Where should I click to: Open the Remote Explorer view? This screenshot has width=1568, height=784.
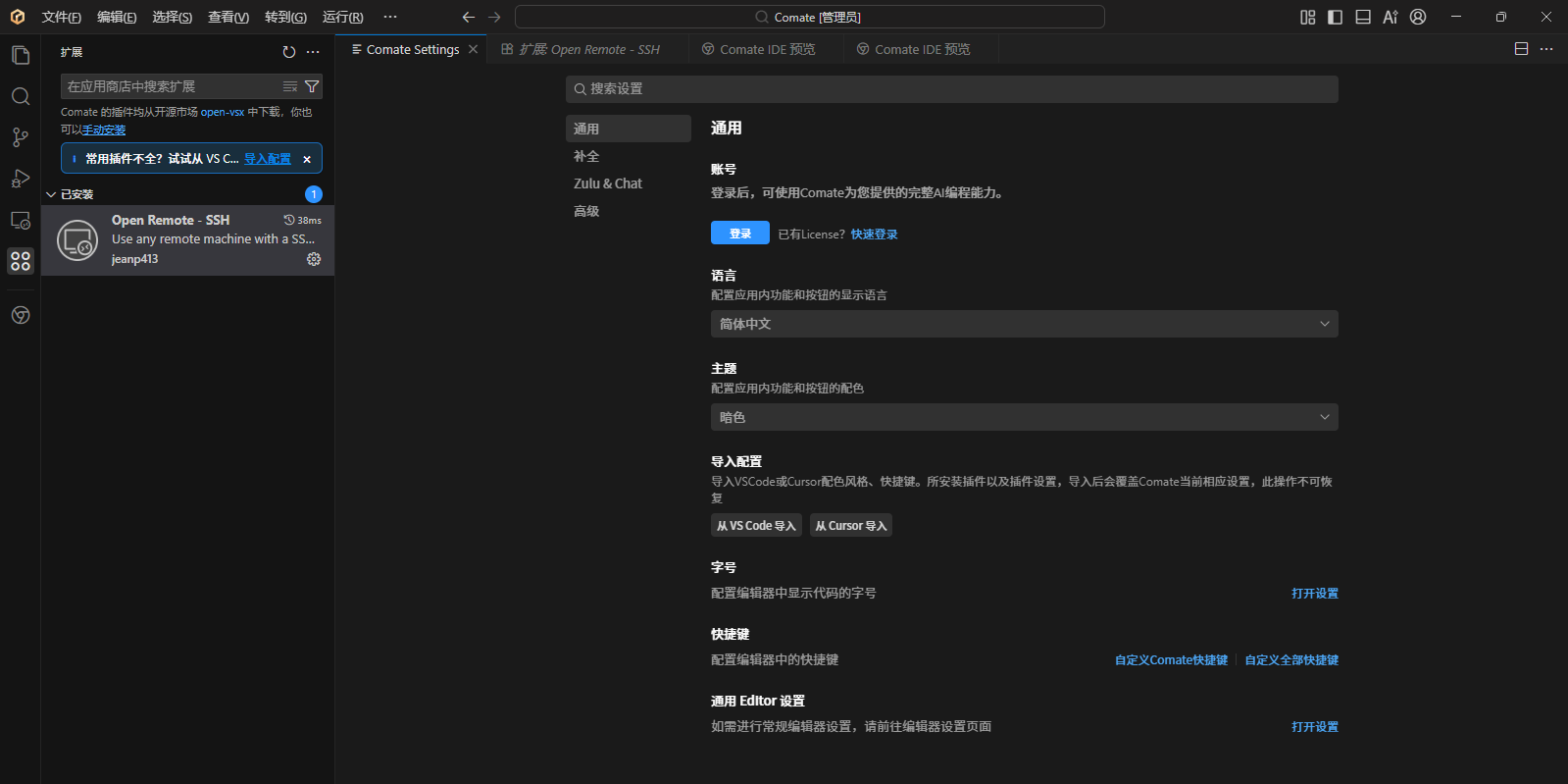[x=21, y=220]
